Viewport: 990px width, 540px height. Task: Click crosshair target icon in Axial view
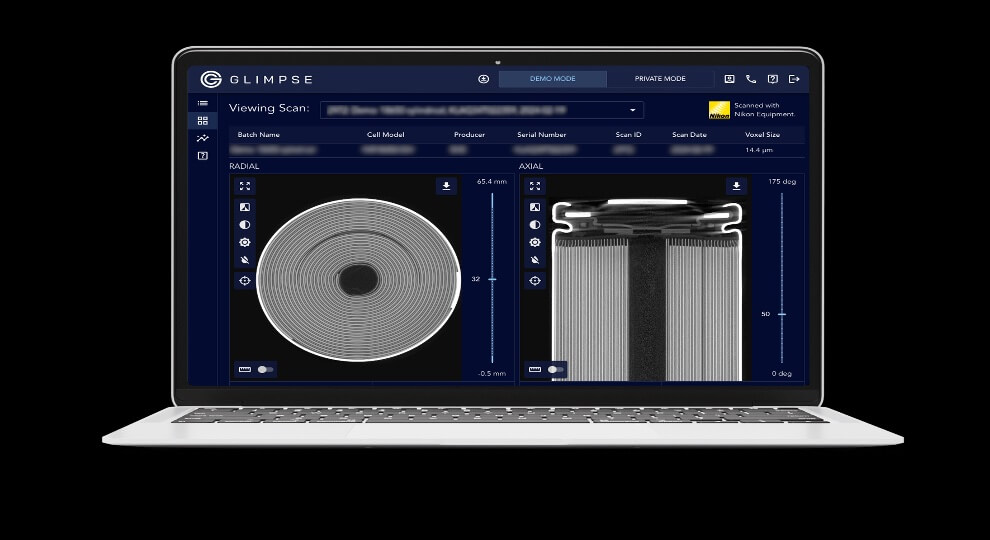pyautogui.click(x=535, y=281)
